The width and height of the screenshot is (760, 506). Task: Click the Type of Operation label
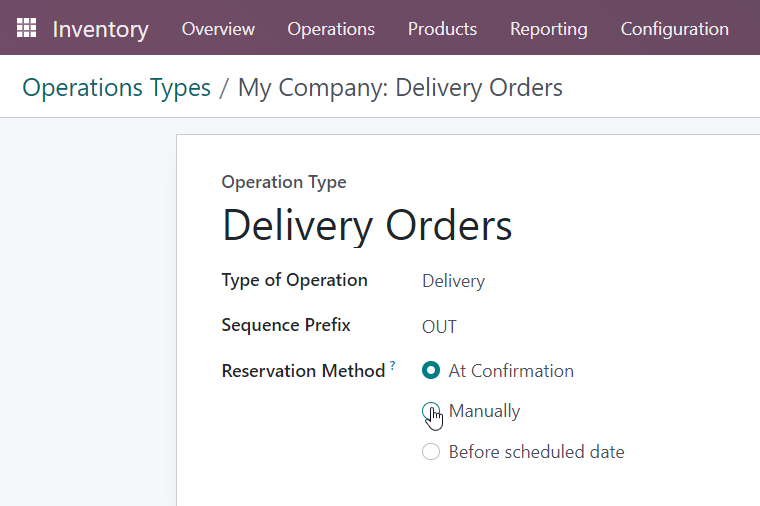(x=295, y=280)
